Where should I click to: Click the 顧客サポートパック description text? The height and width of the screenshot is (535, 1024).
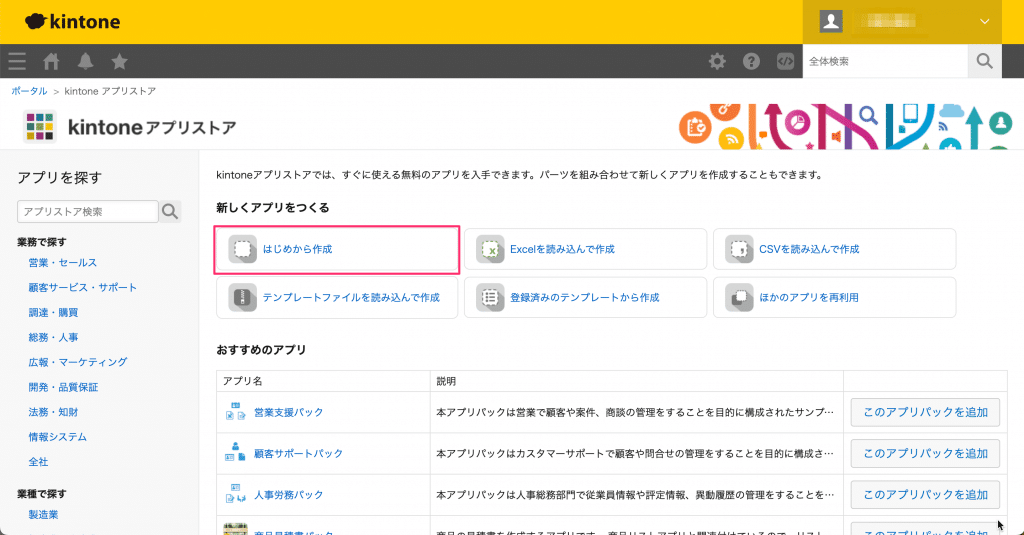[x=635, y=453]
